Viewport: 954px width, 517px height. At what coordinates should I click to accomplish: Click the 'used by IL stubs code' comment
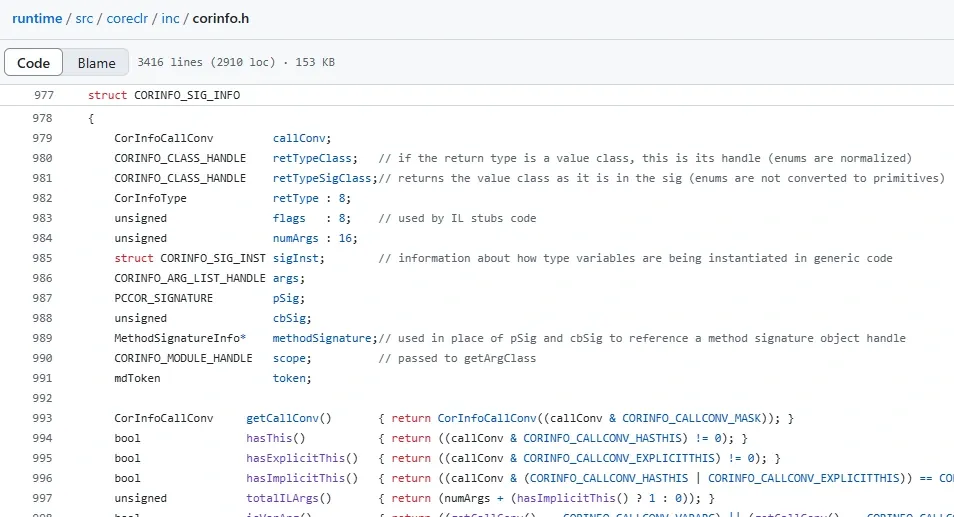point(458,218)
